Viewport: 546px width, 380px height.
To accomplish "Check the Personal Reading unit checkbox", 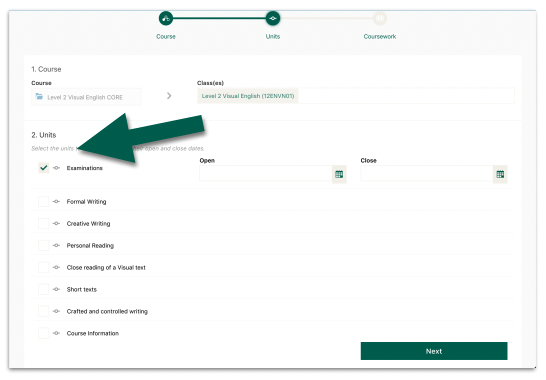I will 44,245.
